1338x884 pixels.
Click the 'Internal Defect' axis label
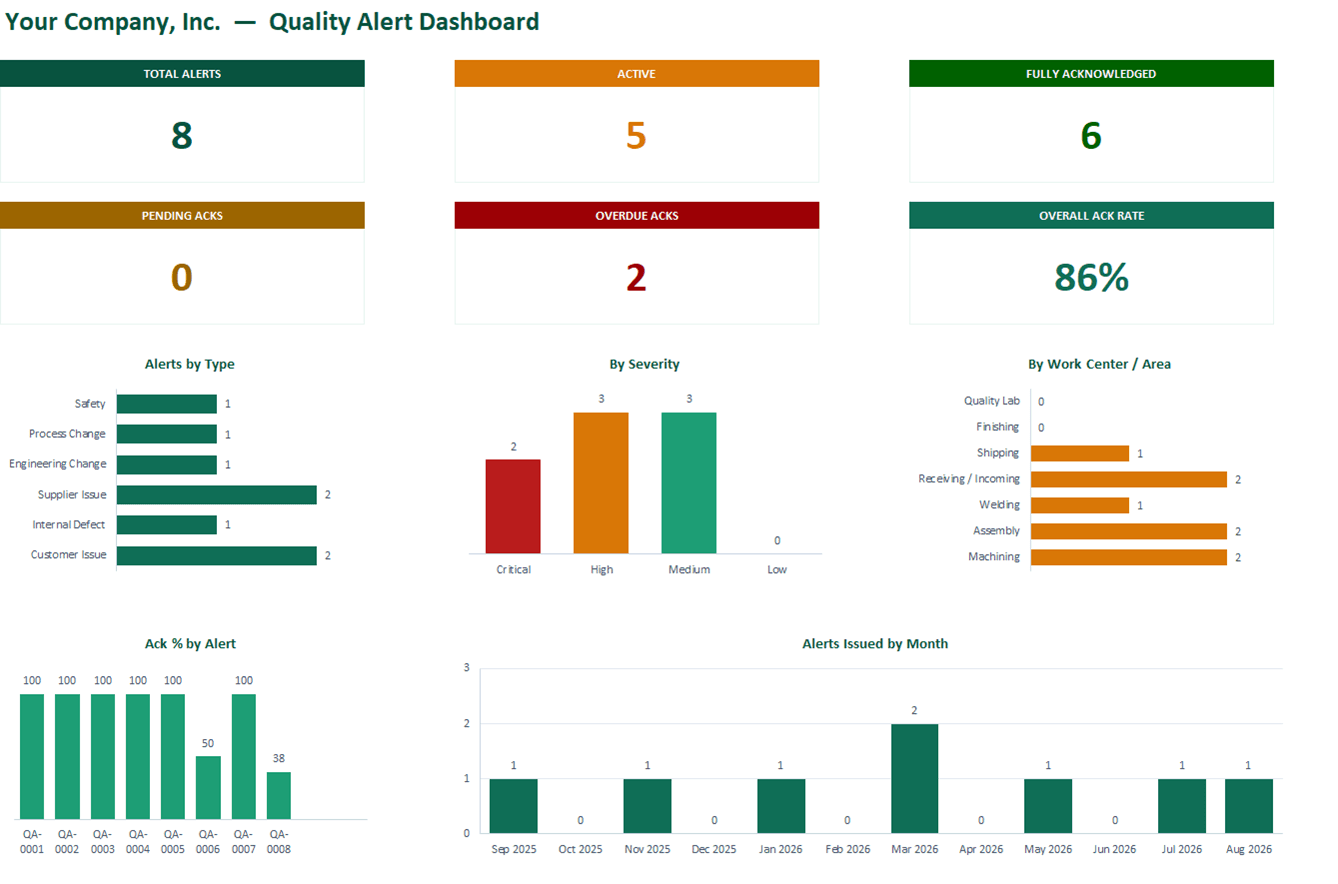69,524
